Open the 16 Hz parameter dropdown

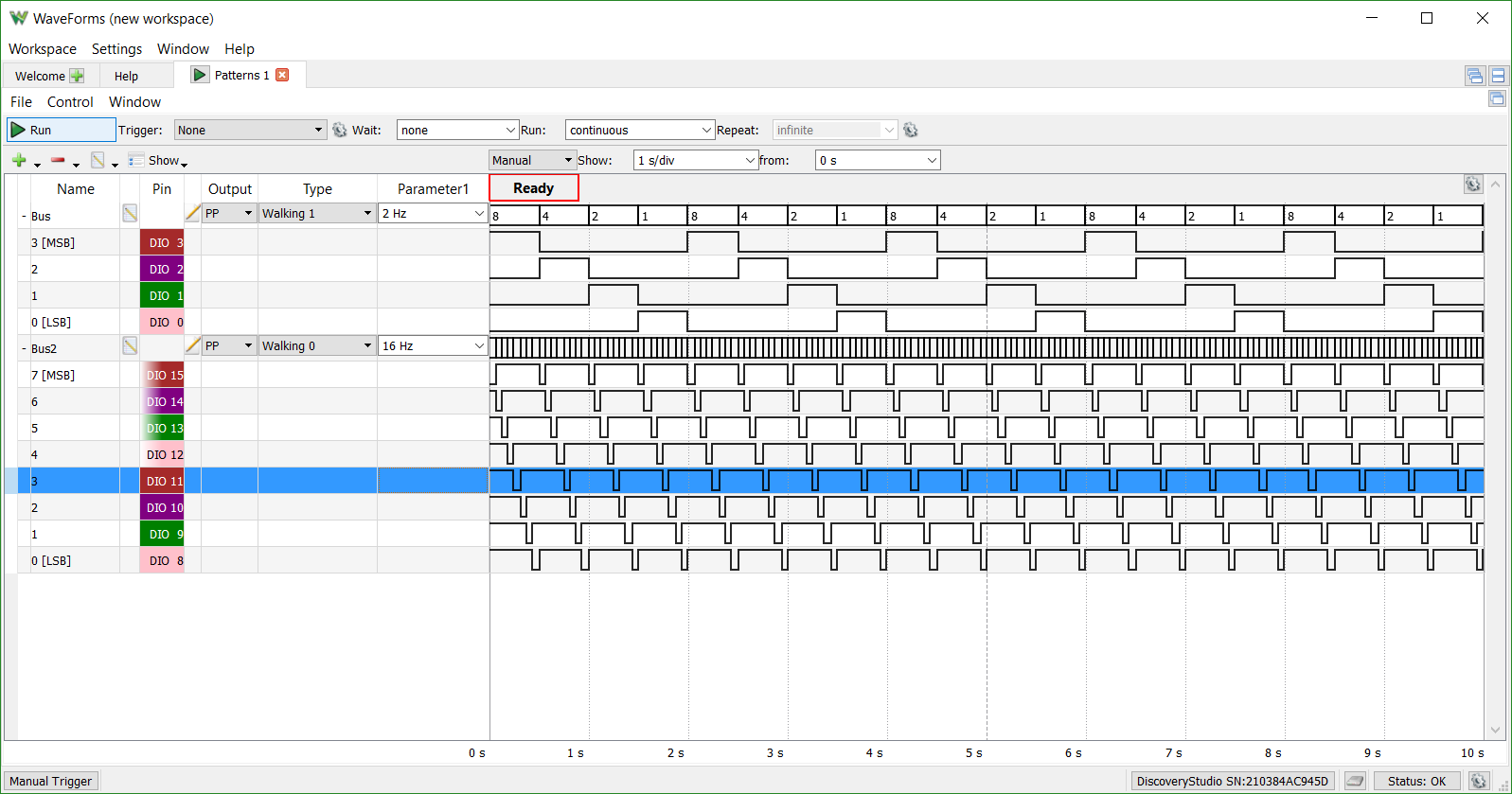tap(433, 346)
